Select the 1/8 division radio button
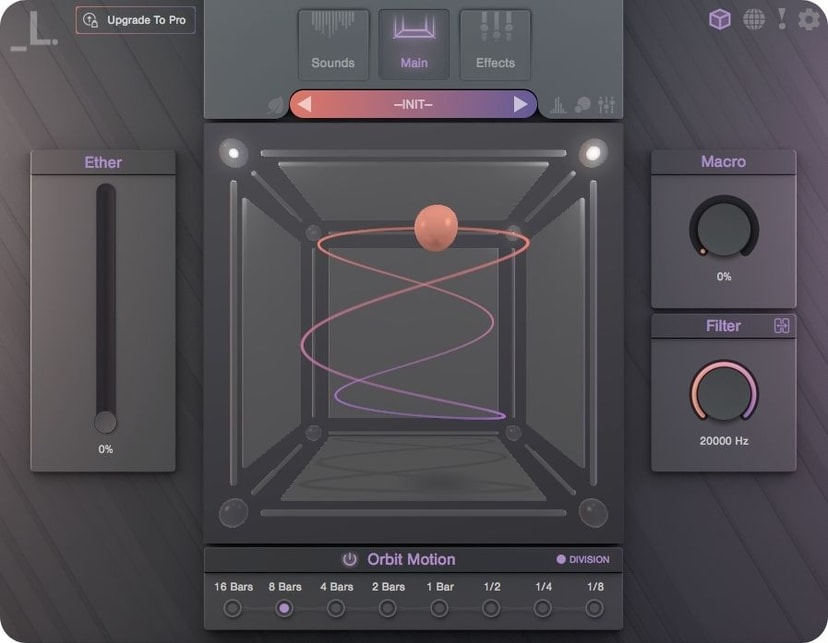828x643 pixels. point(594,609)
